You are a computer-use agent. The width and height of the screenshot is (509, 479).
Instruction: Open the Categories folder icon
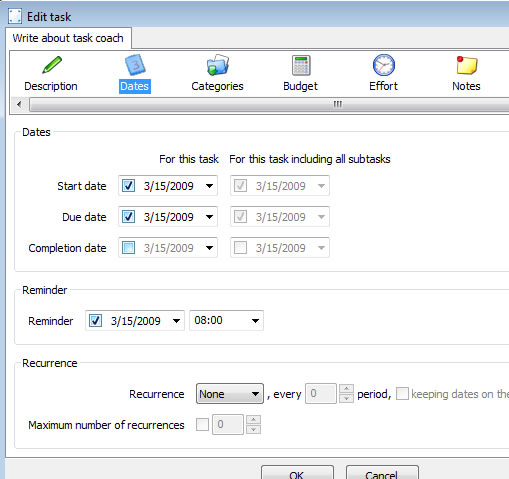coord(217,65)
